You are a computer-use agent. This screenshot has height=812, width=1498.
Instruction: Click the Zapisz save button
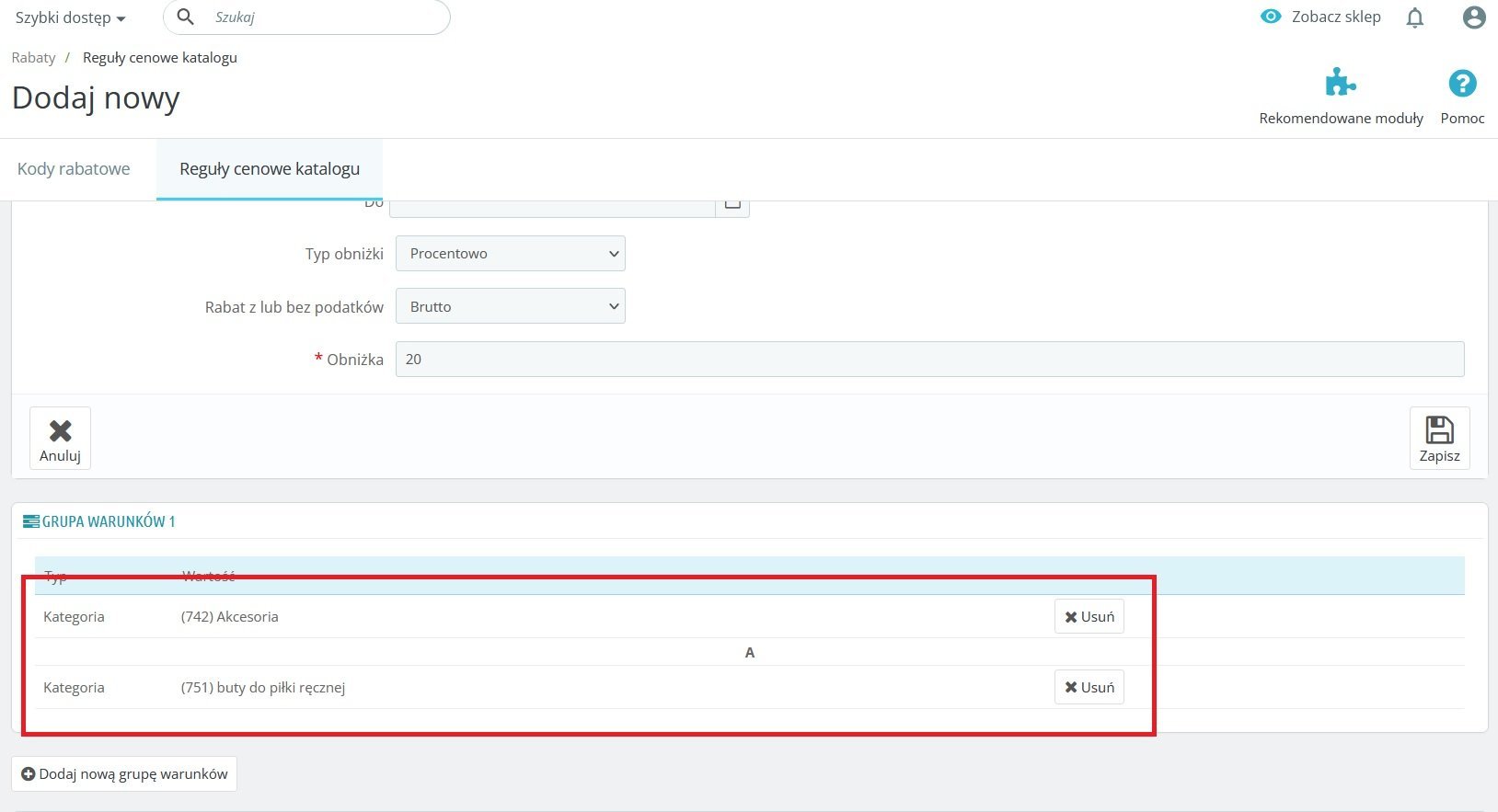pos(1439,438)
